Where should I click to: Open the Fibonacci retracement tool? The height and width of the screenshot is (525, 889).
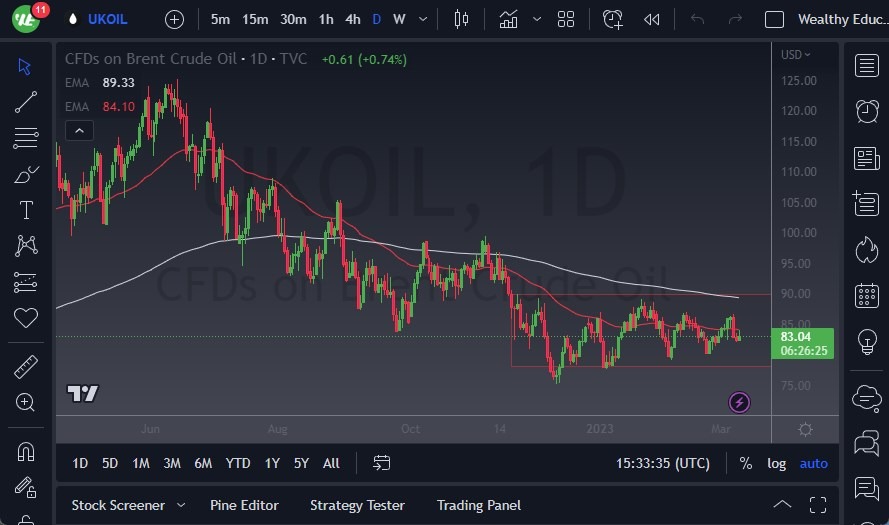pos(26,138)
